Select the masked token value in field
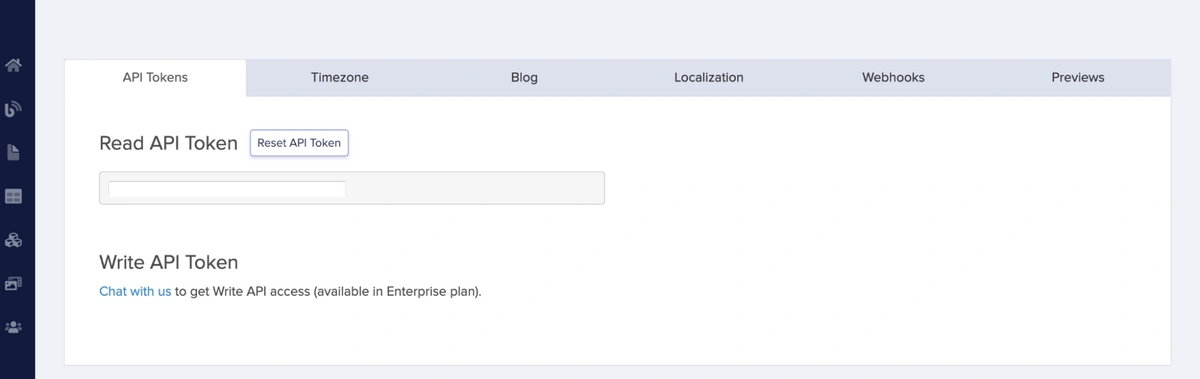This screenshot has height=379, width=1200. click(x=227, y=189)
